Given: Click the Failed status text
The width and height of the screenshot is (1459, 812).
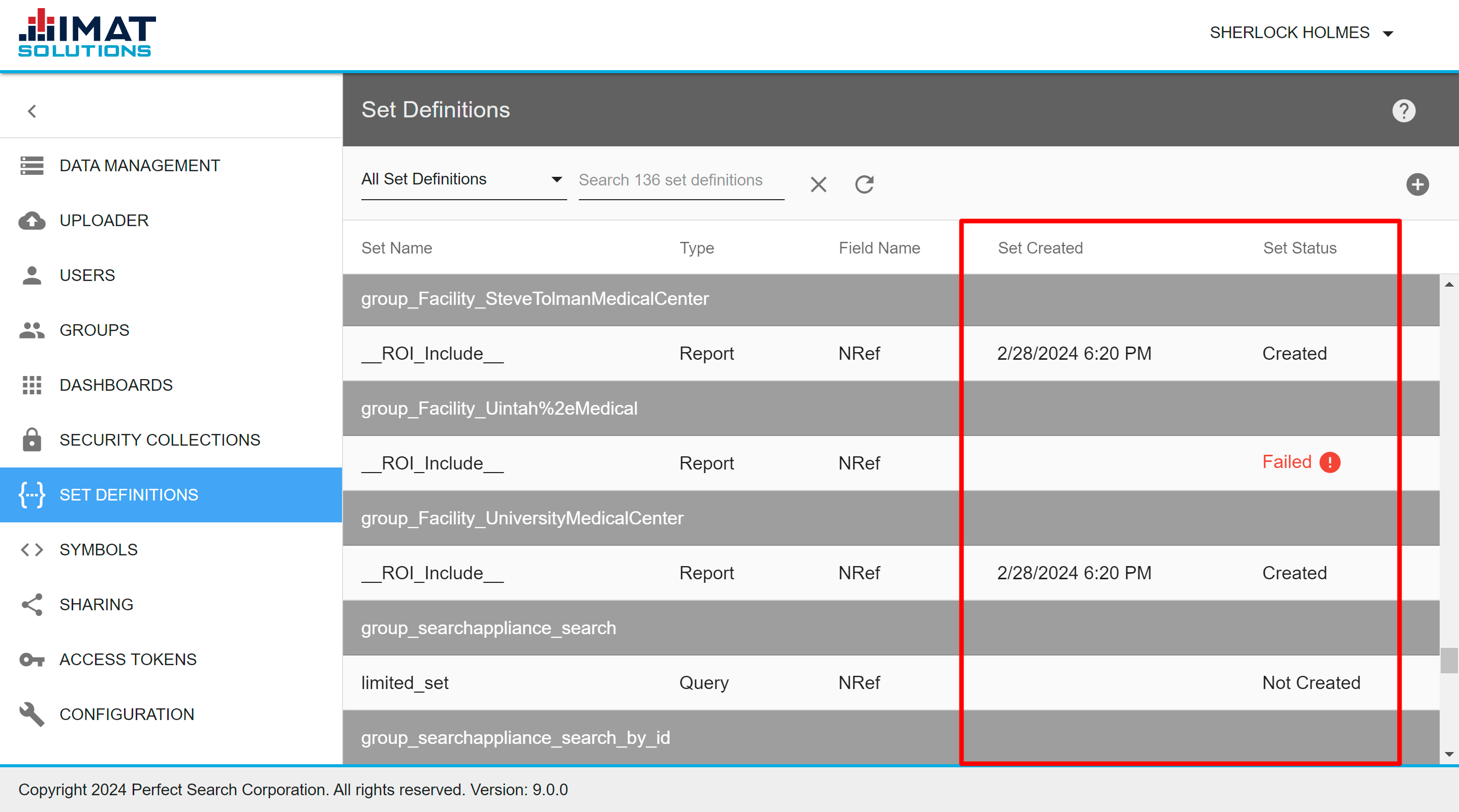Looking at the screenshot, I should pyautogui.click(x=1286, y=462).
